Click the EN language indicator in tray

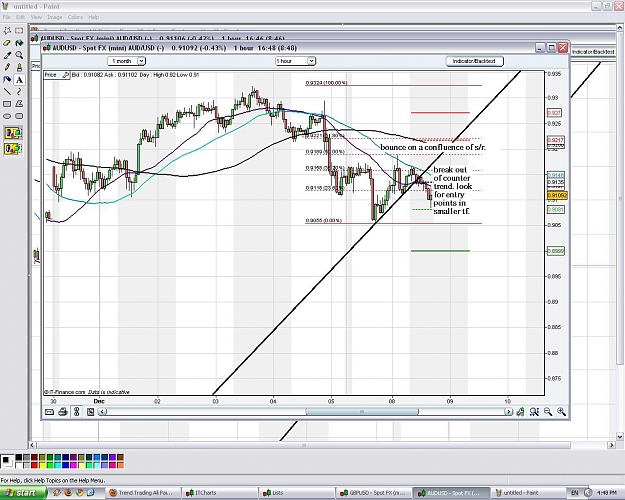click(575, 493)
